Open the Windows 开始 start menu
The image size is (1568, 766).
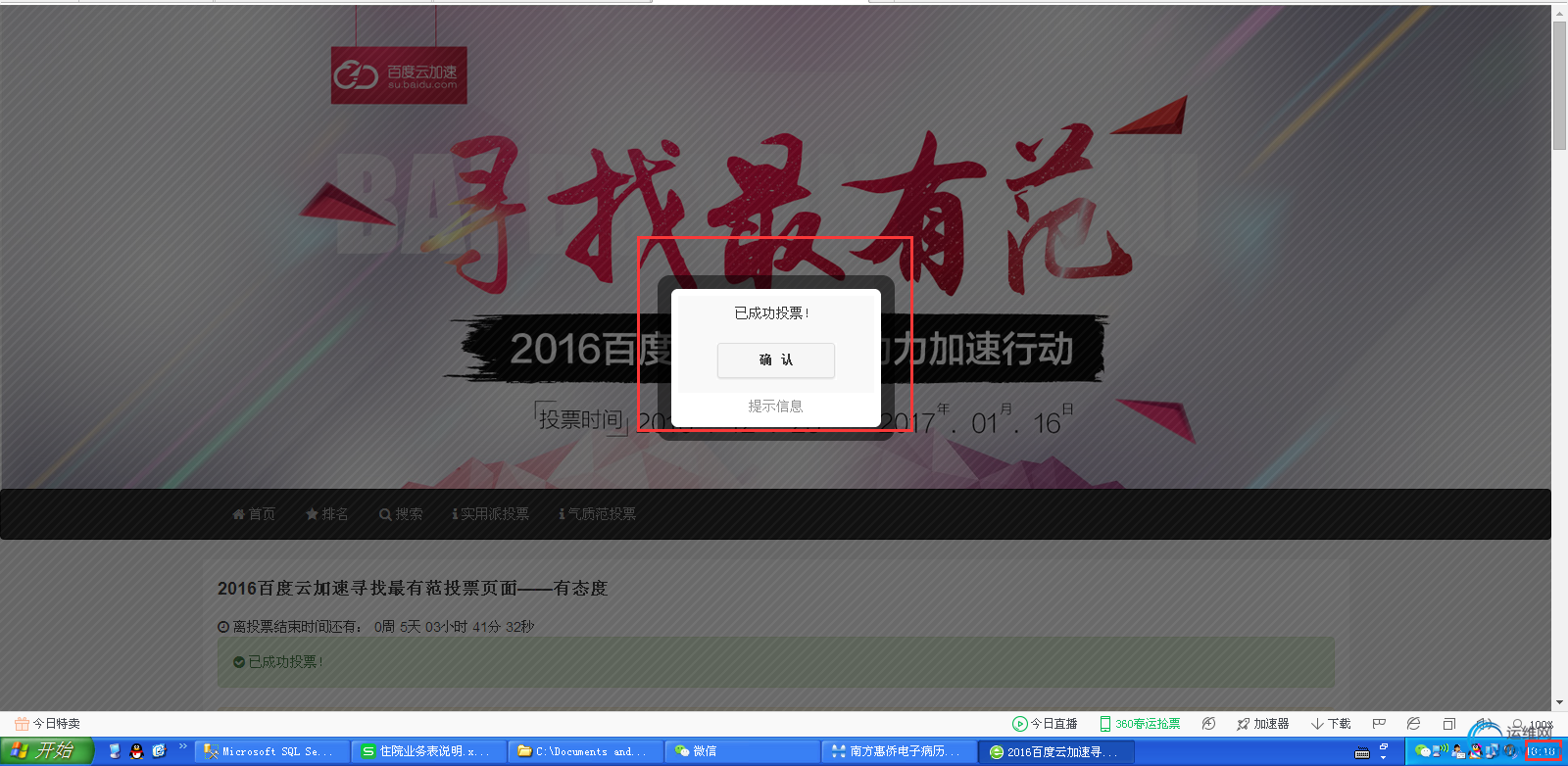[47, 751]
